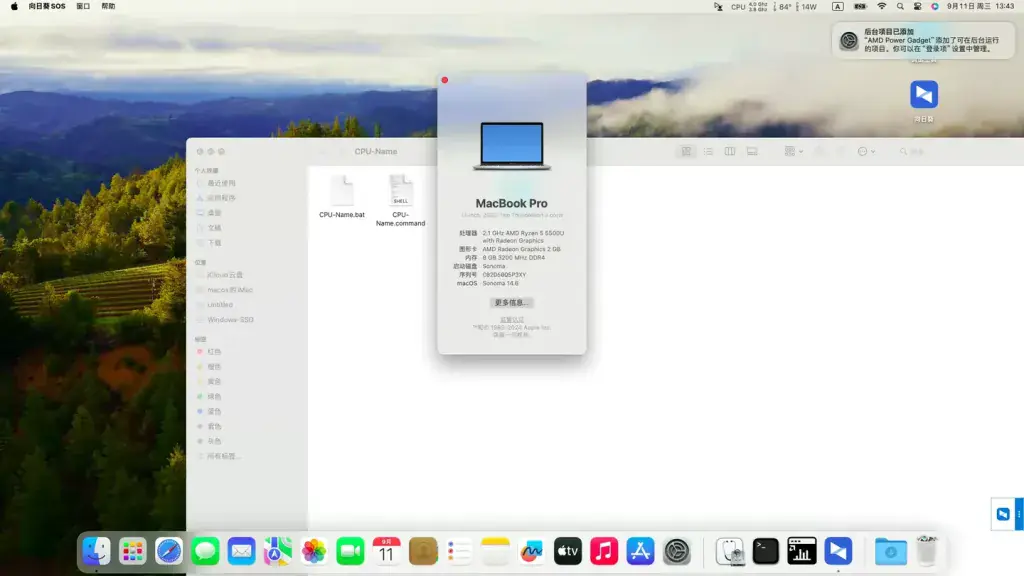
Task: Open the Apple menu
Action: point(14,7)
